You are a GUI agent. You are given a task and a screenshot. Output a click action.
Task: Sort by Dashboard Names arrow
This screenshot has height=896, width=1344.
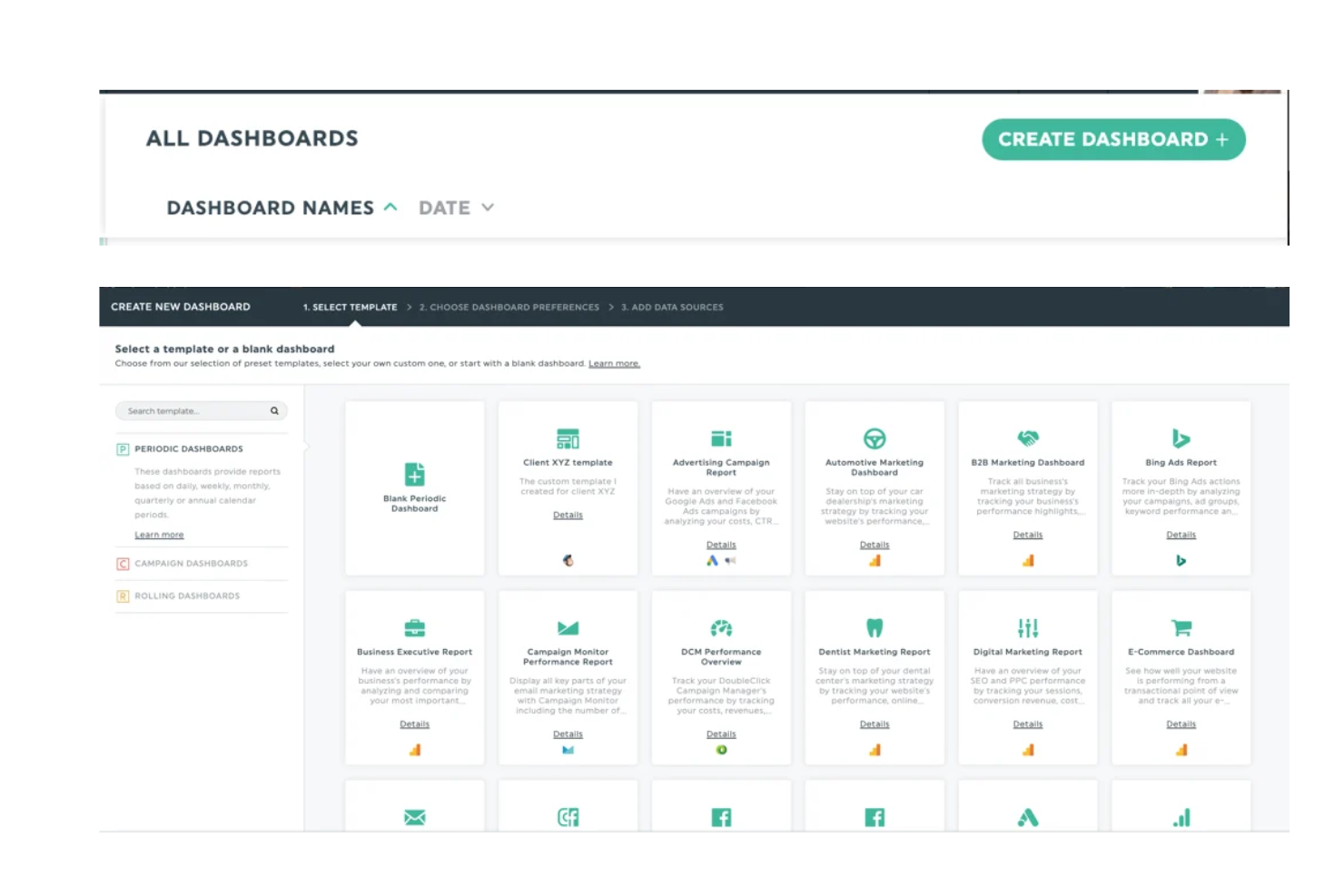(x=390, y=207)
